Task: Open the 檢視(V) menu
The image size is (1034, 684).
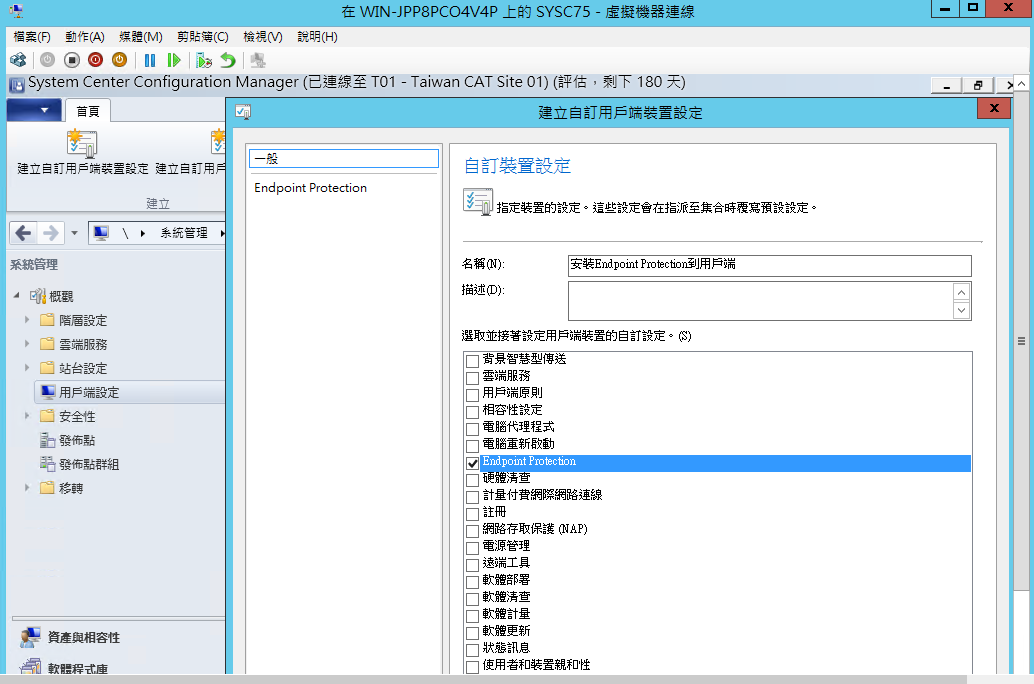Action: [262, 37]
